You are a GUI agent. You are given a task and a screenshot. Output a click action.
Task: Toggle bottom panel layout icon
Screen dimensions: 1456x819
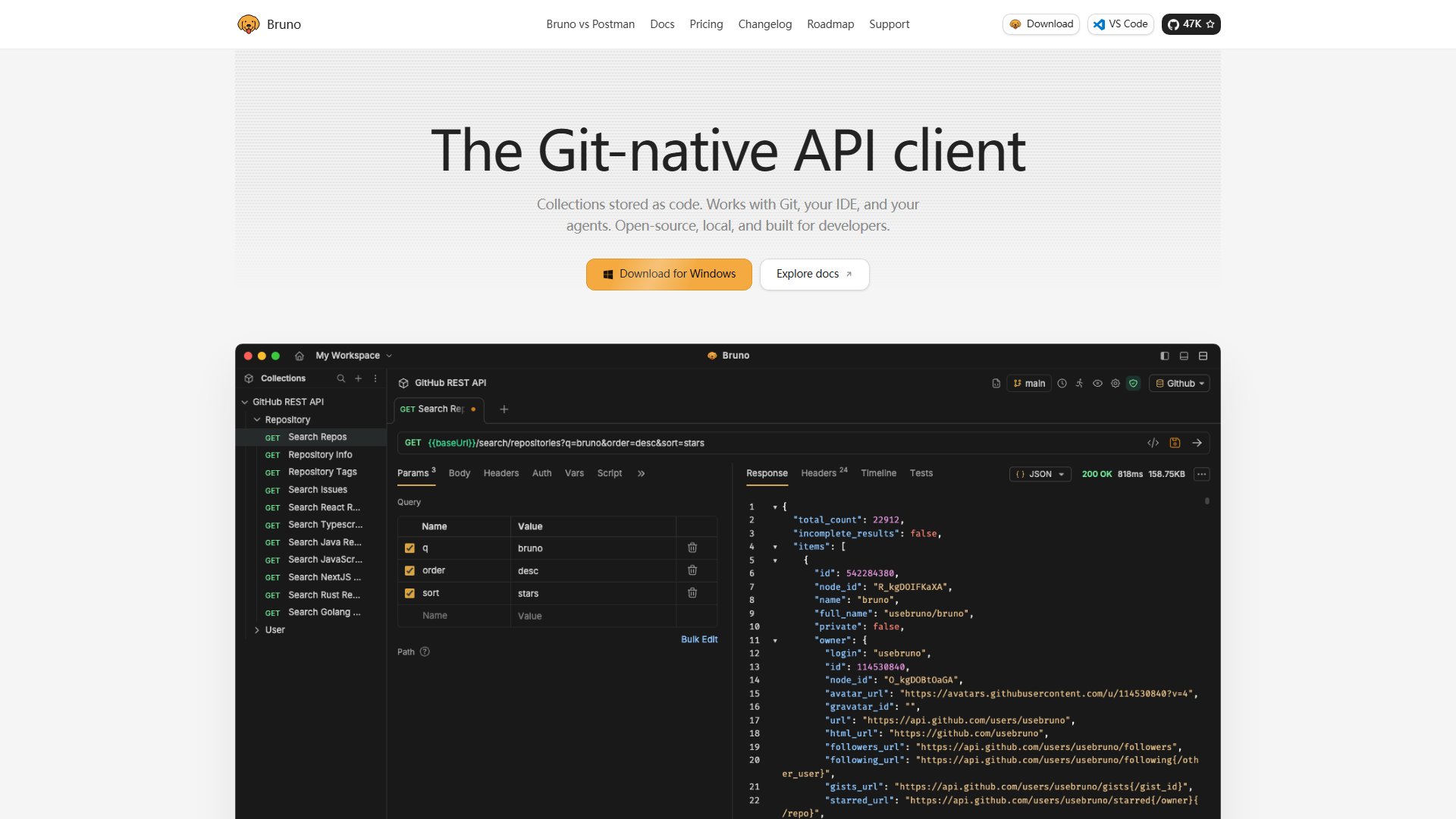tap(1184, 356)
